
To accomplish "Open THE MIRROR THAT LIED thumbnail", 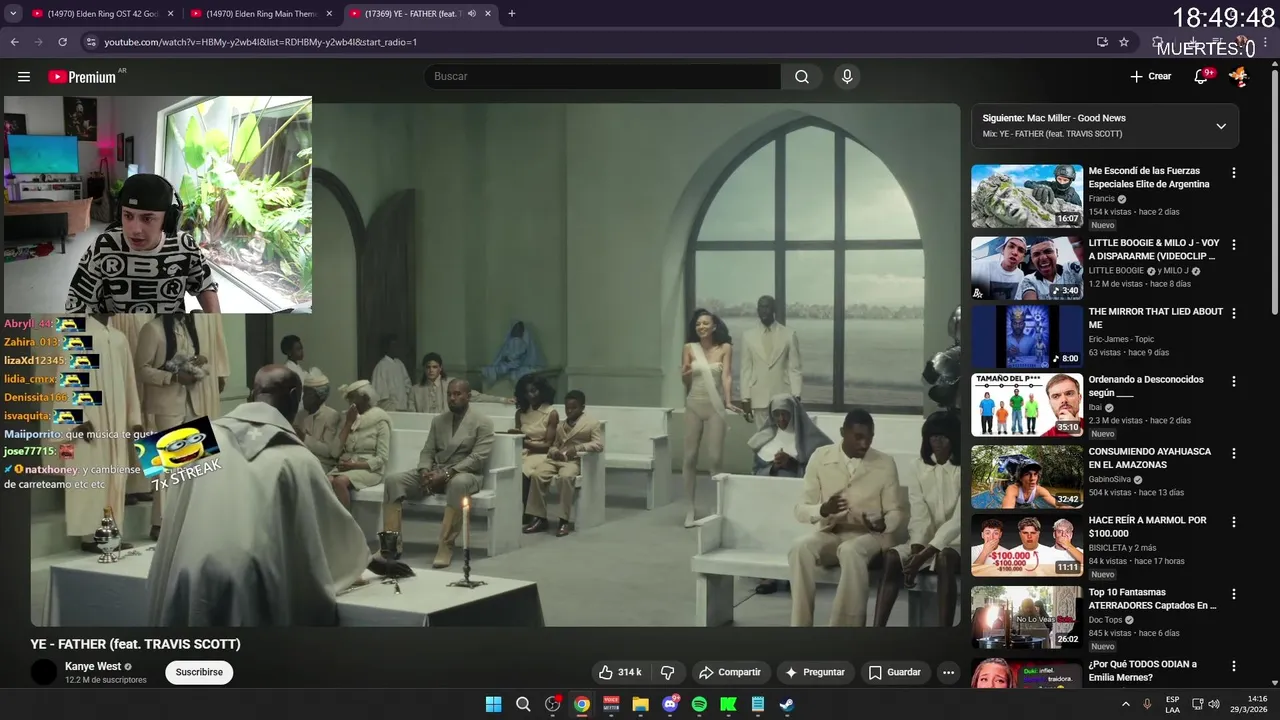I will pyautogui.click(x=1027, y=336).
